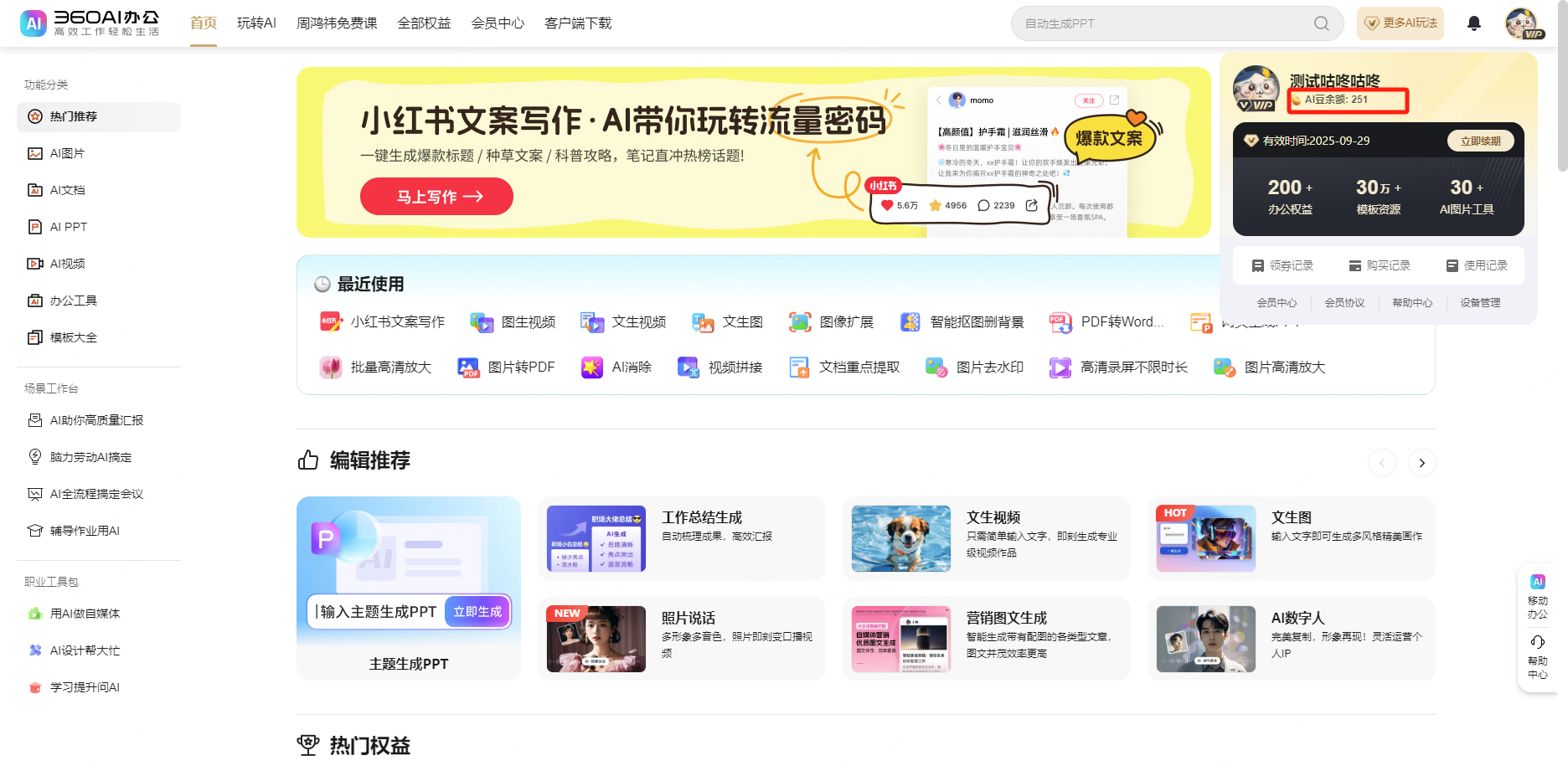Open AI数字人 card thumbnail
Viewport: 1568px width, 776px height.
(x=1206, y=639)
